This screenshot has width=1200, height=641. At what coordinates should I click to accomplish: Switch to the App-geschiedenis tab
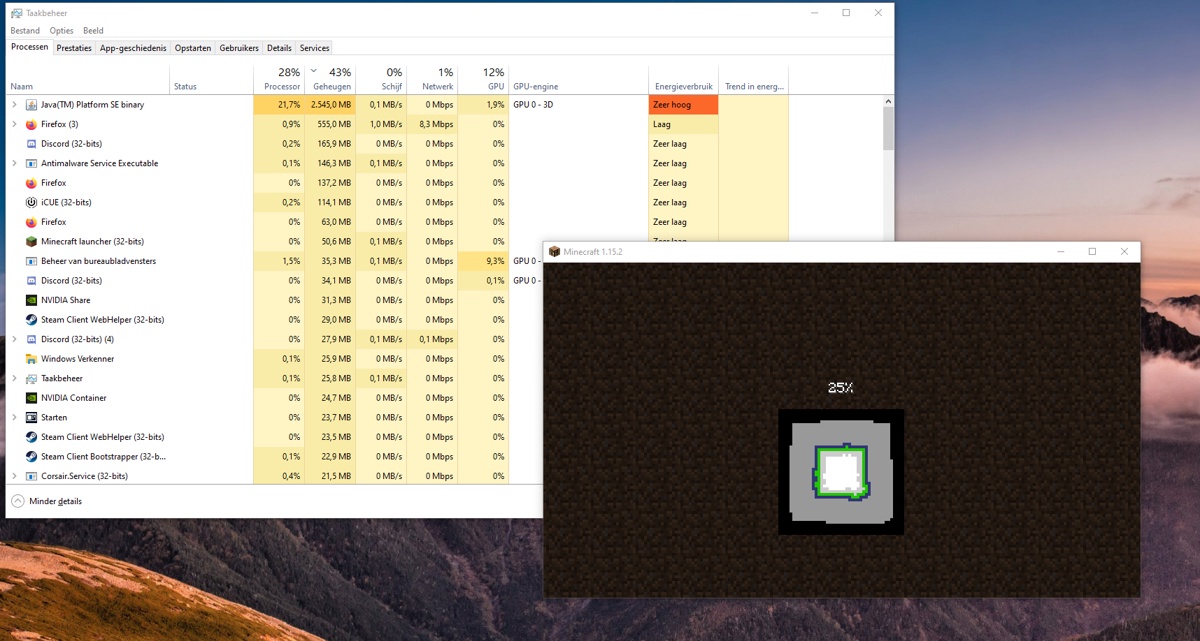click(x=133, y=48)
